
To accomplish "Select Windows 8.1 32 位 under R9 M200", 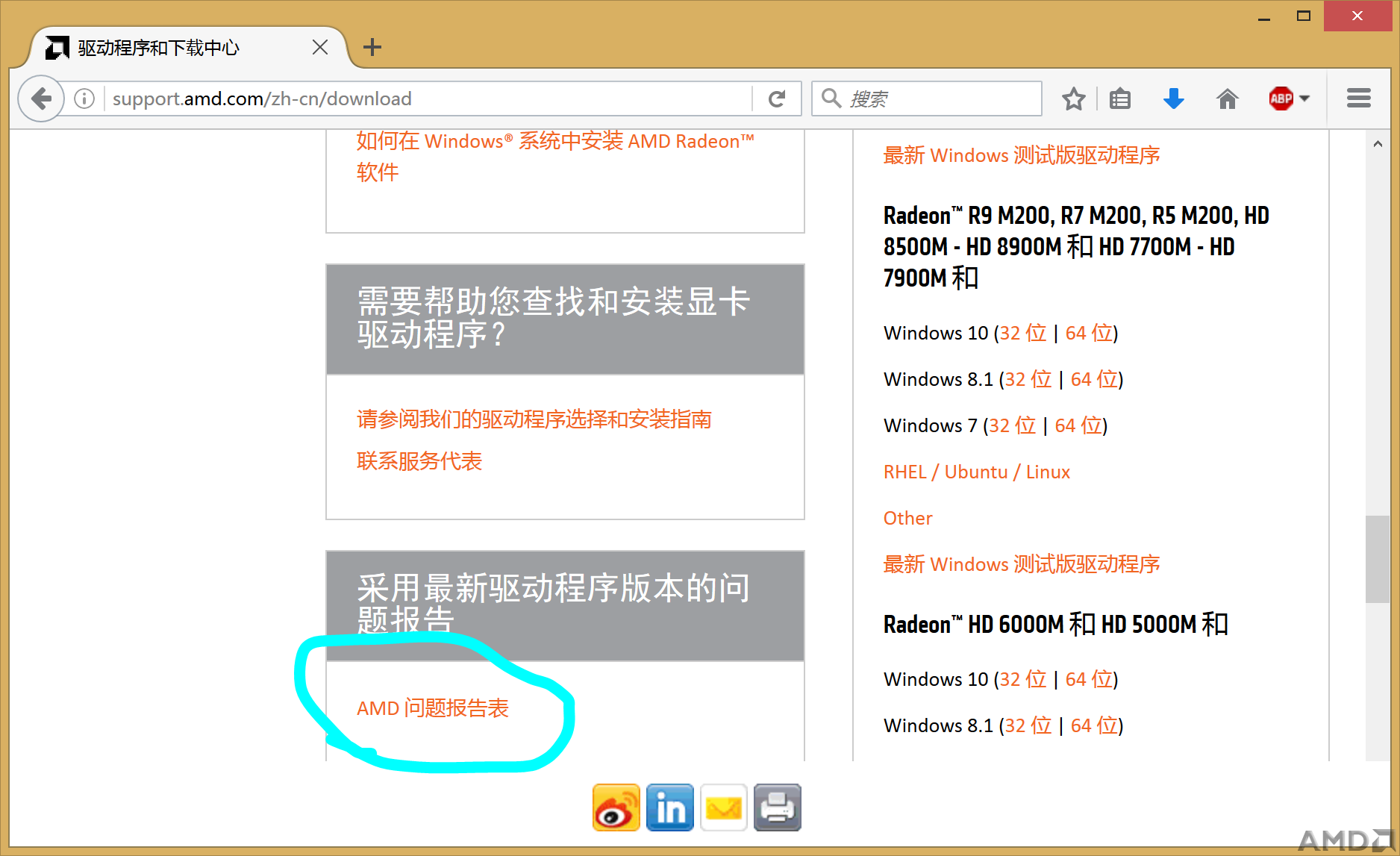I will (x=1028, y=379).
